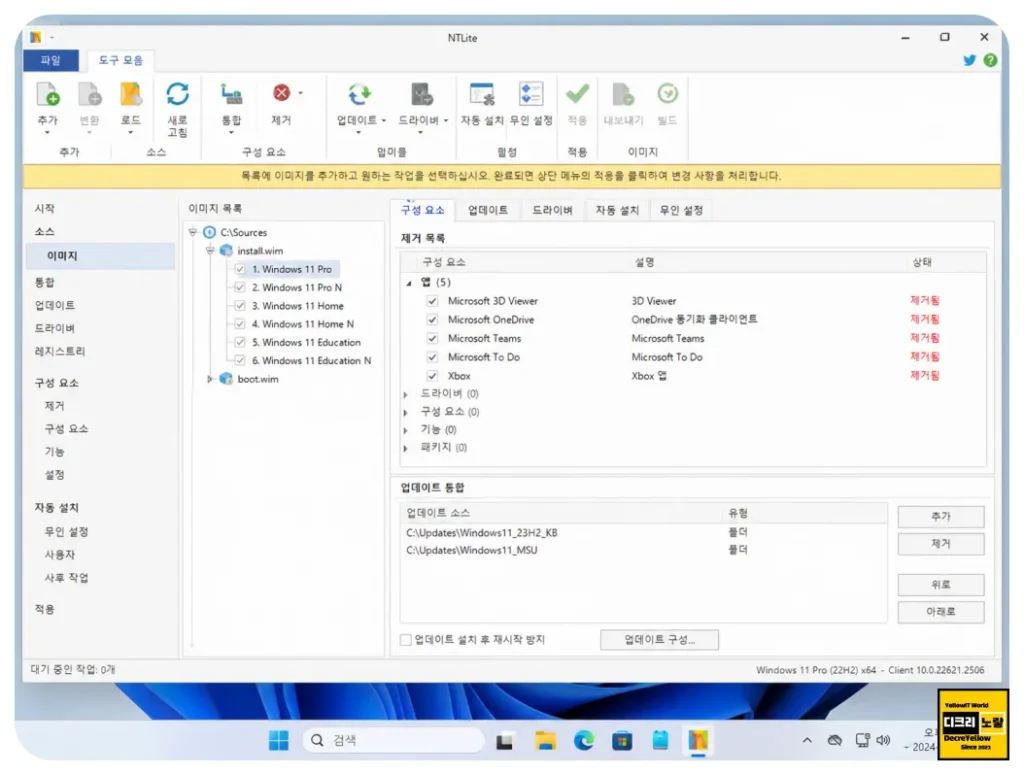Click the 드라이버 ribbon icon
The image size is (1024, 775).
421,95
